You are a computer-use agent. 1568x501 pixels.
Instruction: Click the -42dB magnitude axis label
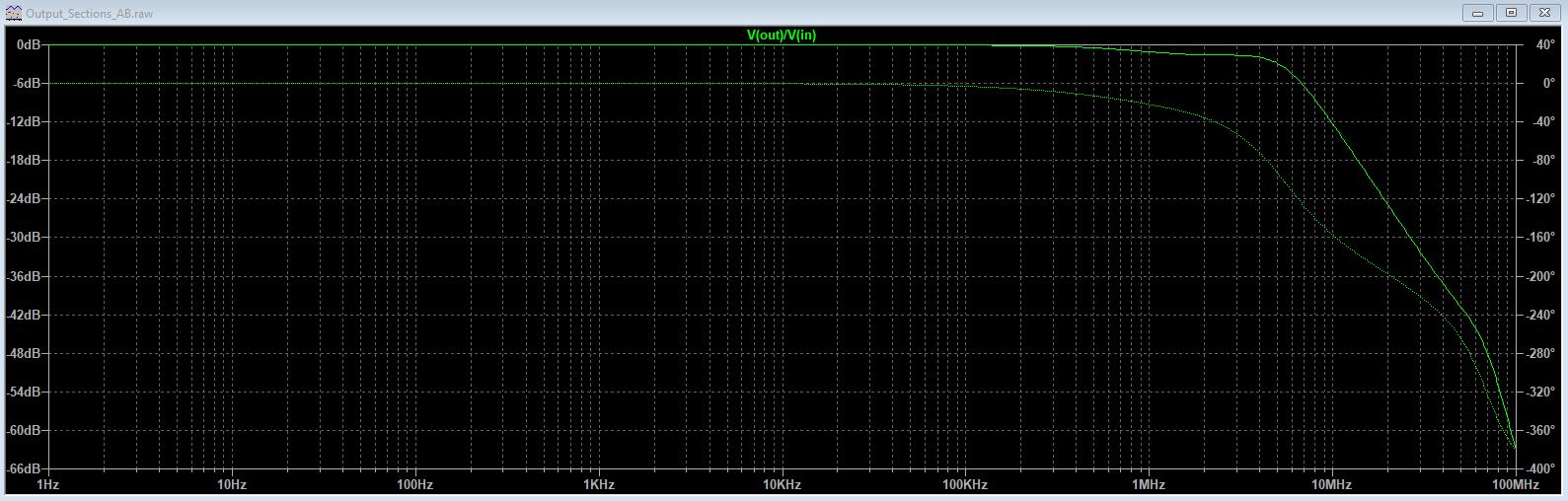click(x=23, y=316)
